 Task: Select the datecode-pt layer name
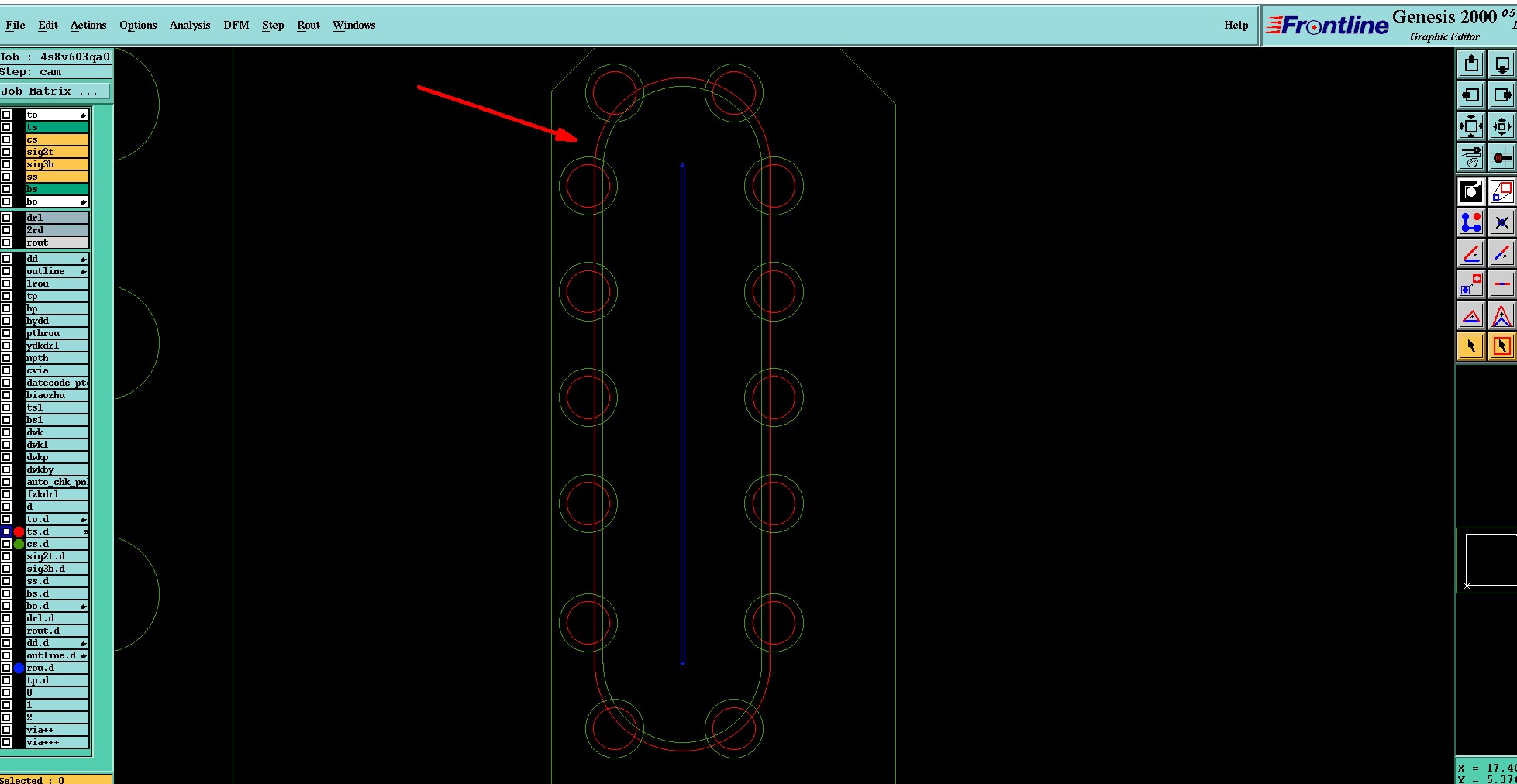(x=57, y=383)
